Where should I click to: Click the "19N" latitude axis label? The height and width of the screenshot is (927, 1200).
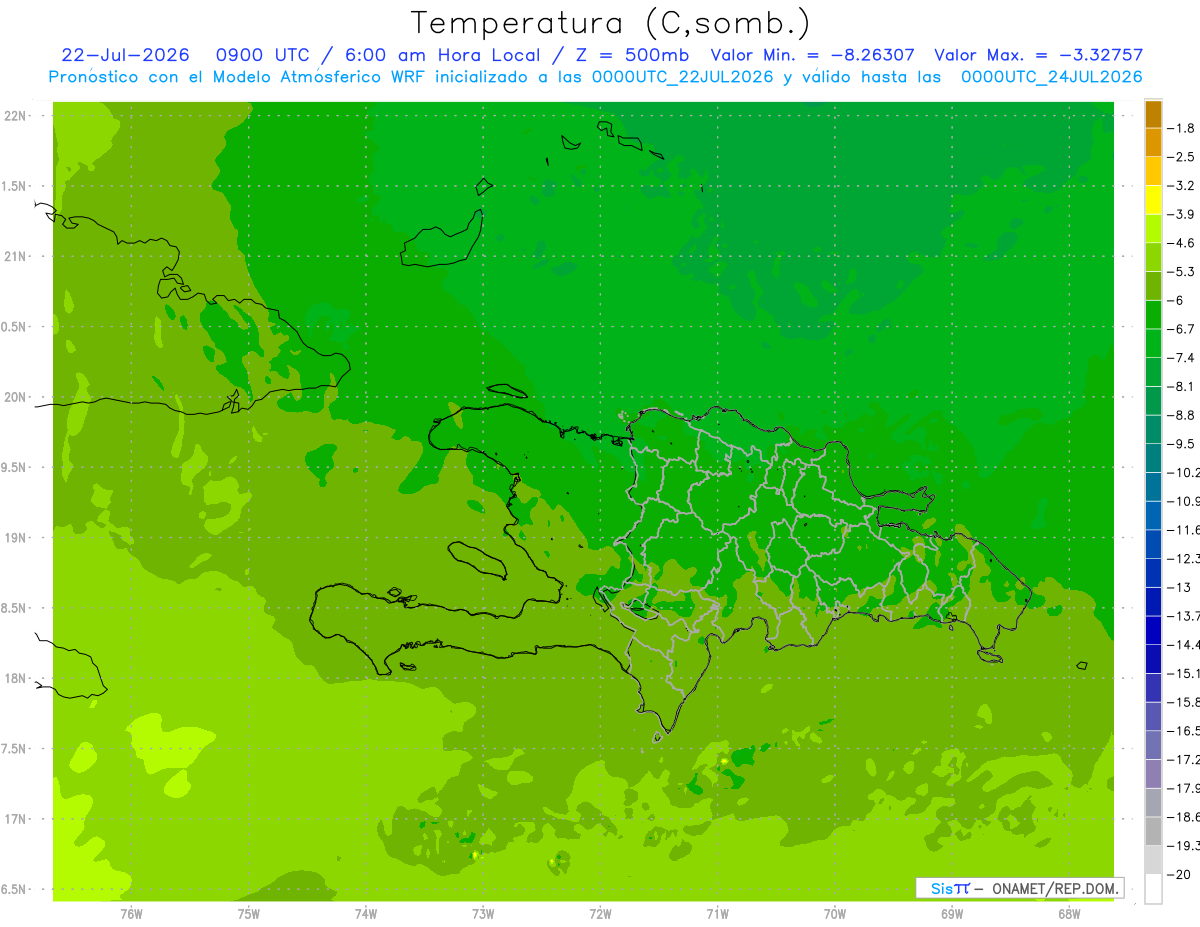15,538
